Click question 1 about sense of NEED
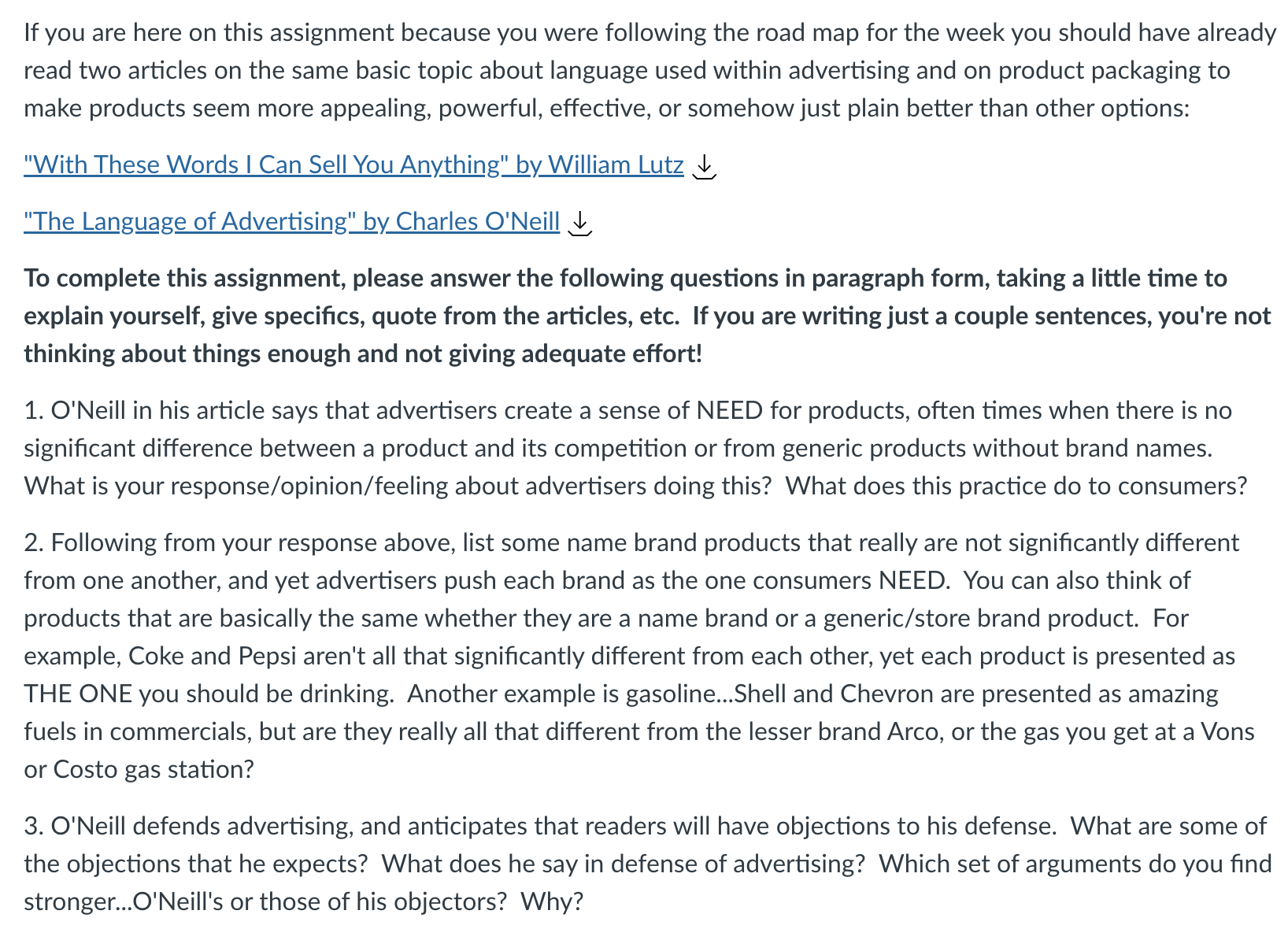Screen dimensions: 1288x940 (636, 448)
